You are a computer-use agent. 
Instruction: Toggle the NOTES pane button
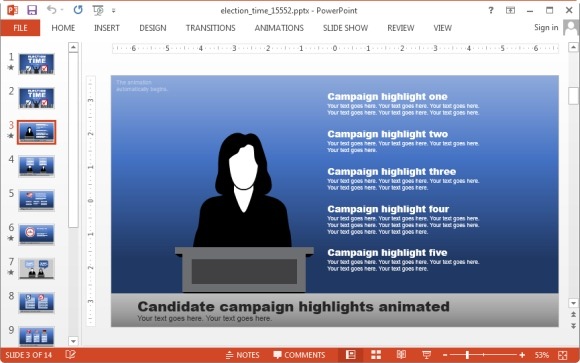coord(242,355)
